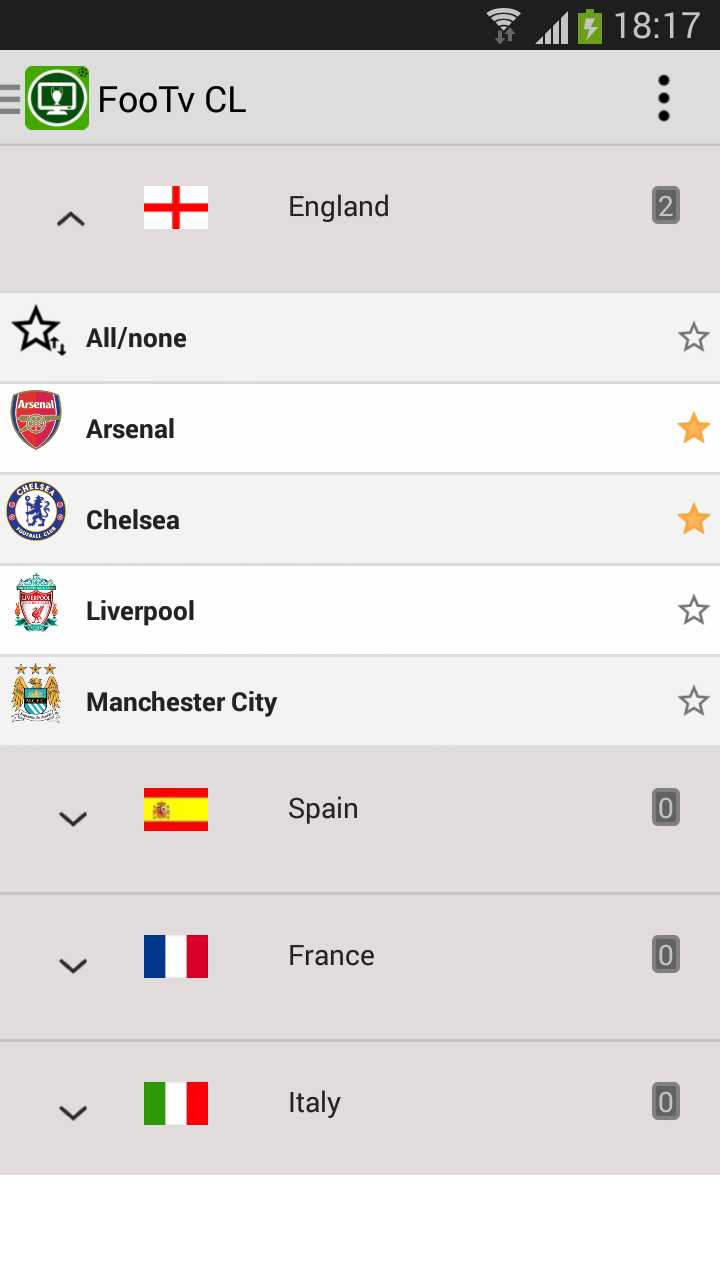Viewport: 720px width, 1280px height.
Task: Expand the Italy section arrow
Action: coord(73,1112)
